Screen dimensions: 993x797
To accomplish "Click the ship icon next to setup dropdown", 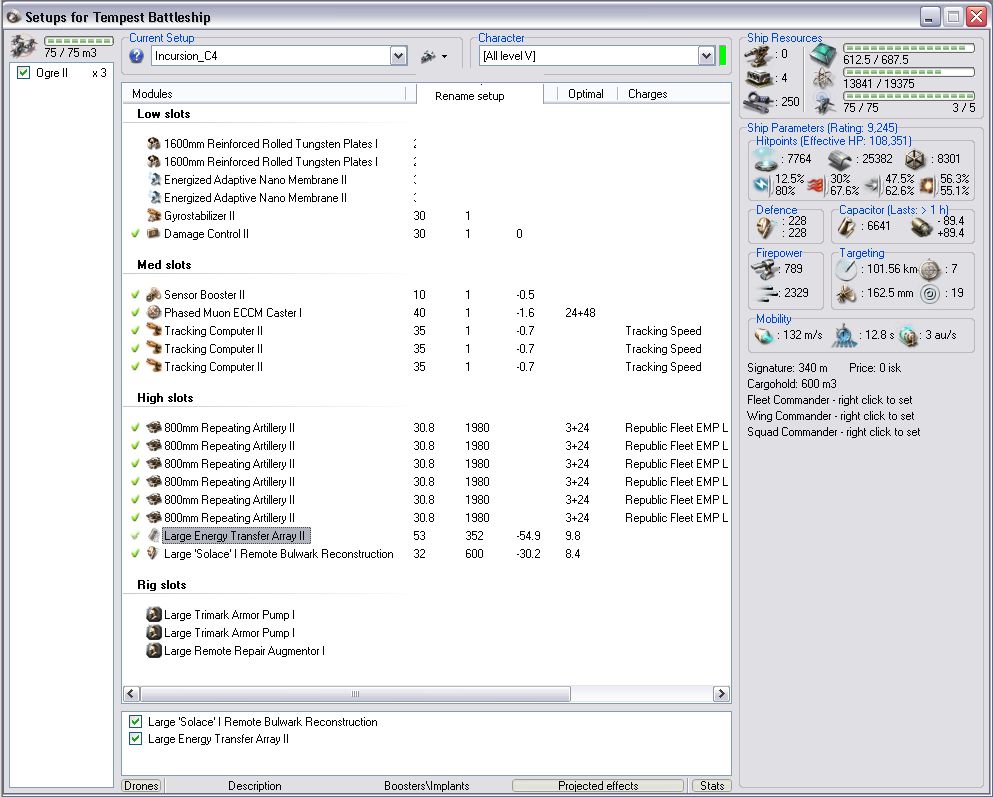I will (x=429, y=56).
